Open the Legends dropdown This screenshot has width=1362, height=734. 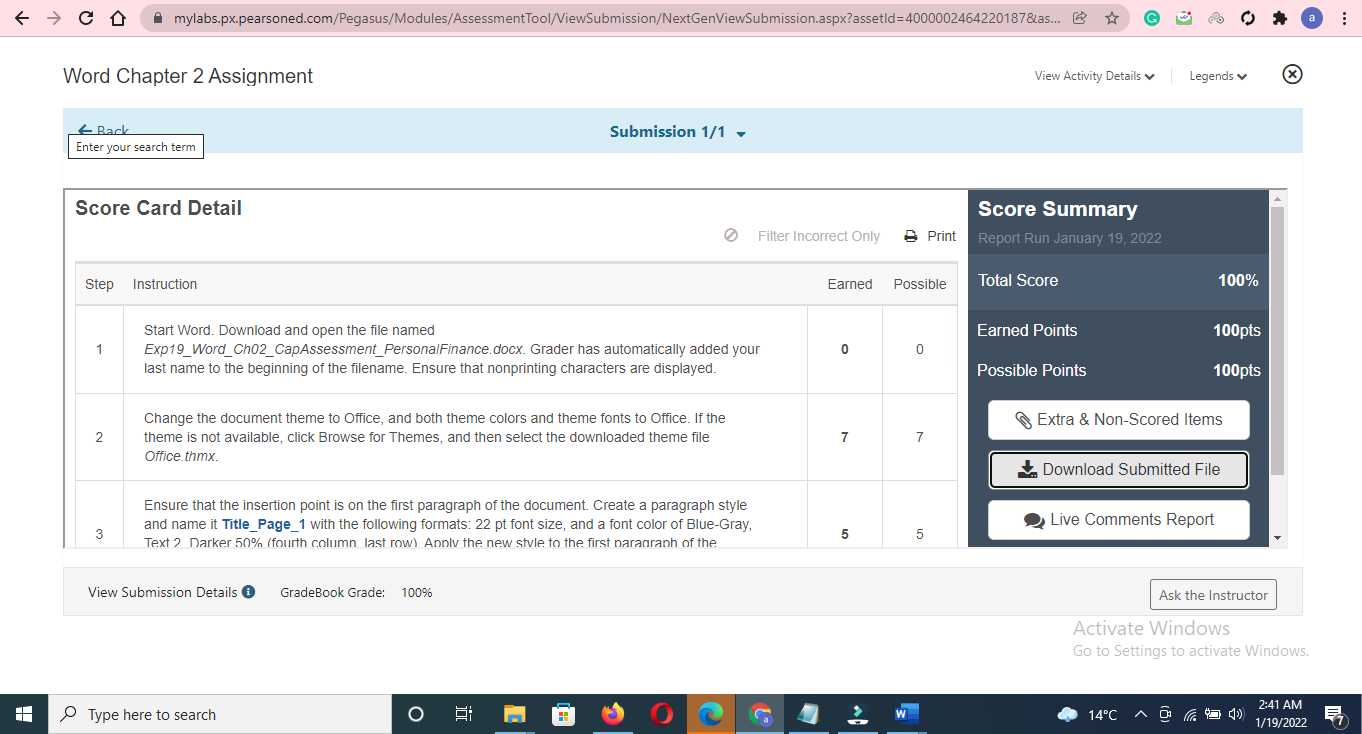coord(1218,76)
